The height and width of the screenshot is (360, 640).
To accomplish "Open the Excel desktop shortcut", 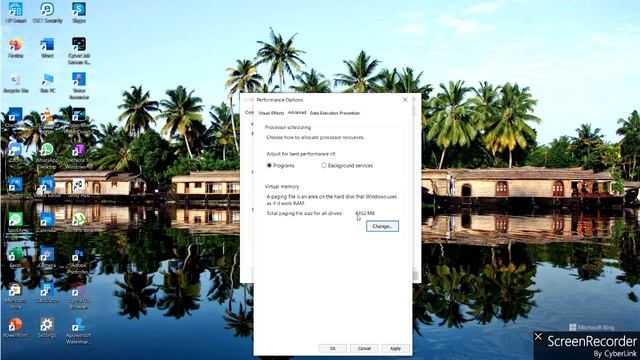I will click(16, 258).
